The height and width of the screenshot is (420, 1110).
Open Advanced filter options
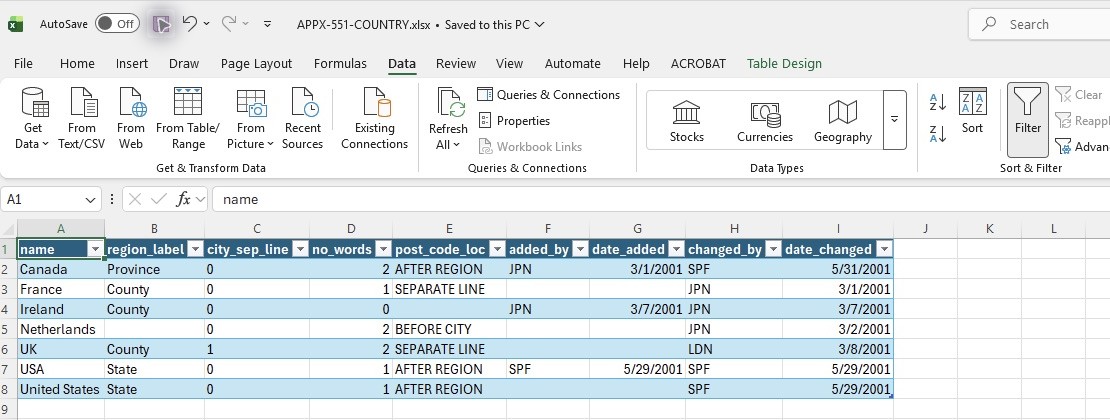(1080, 147)
